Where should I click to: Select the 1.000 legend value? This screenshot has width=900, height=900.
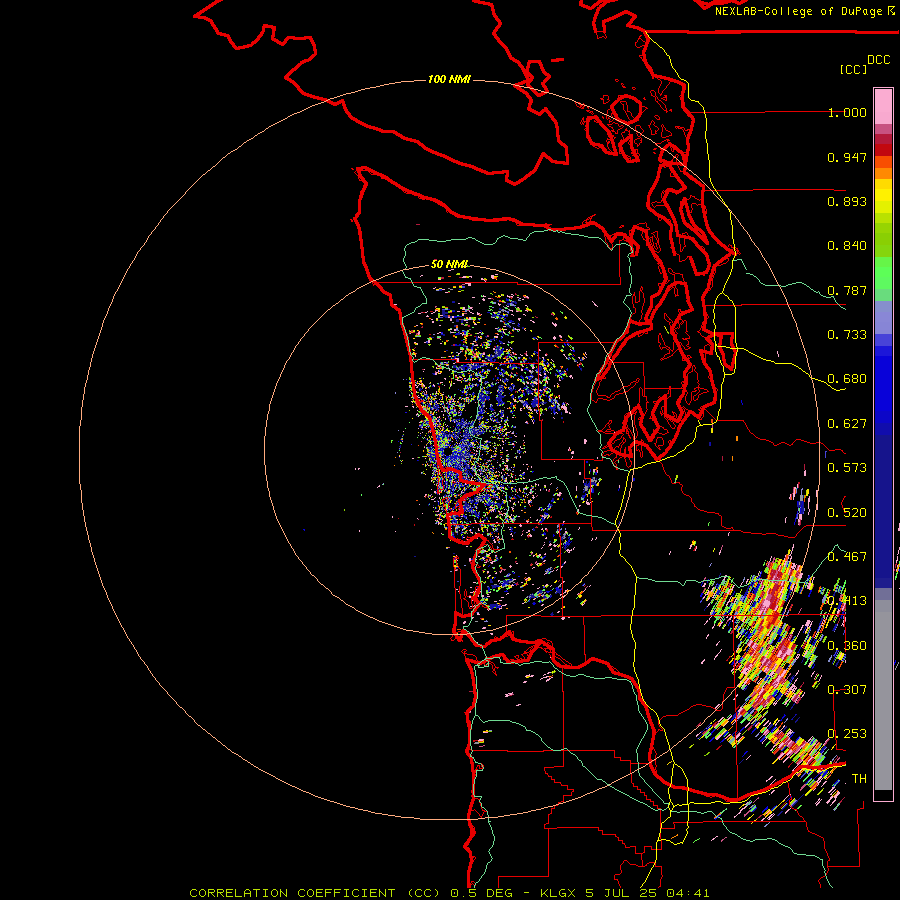pyautogui.click(x=847, y=112)
